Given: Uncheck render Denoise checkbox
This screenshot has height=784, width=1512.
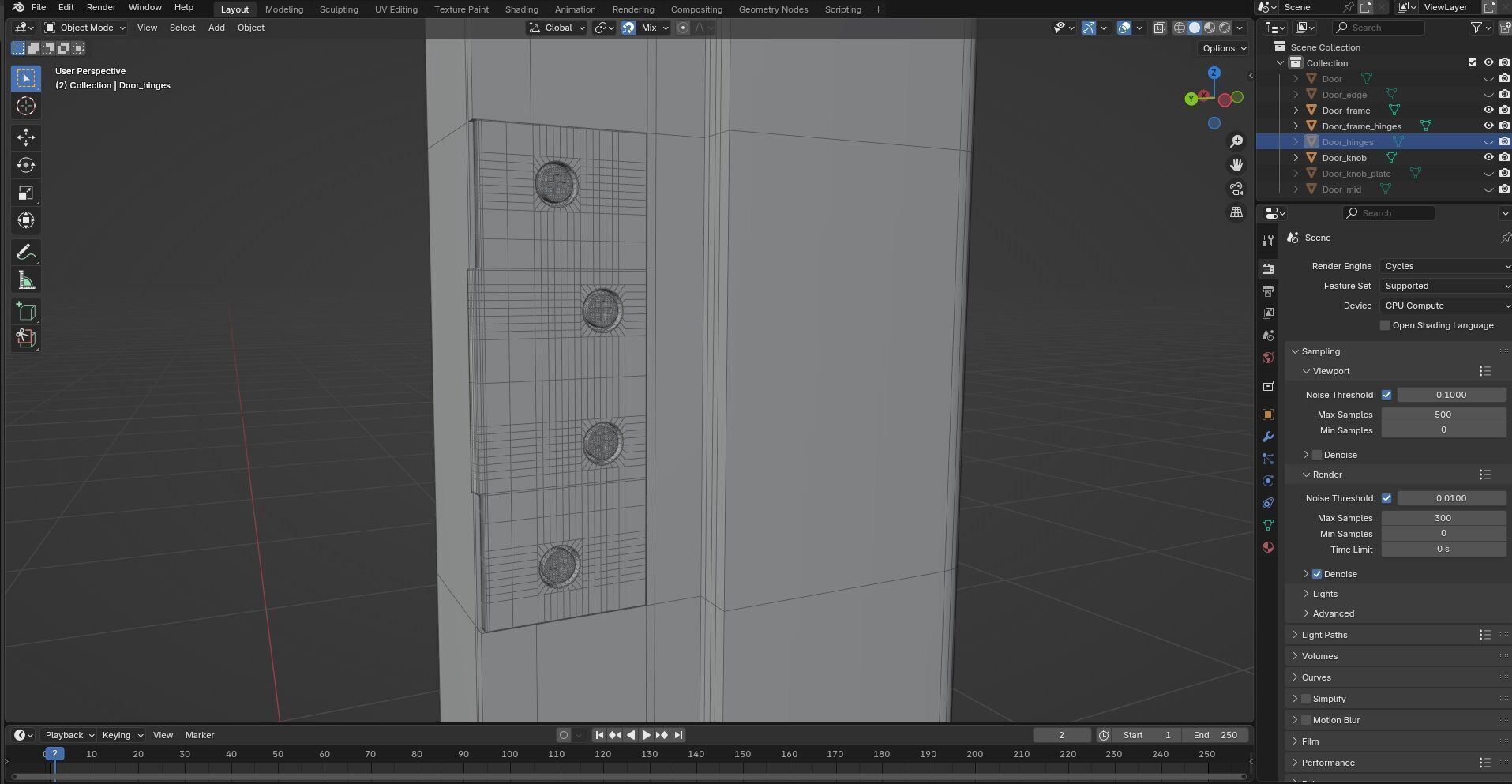Looking at the screenshot, I should pyautogui.click(x=1317, y=574).
